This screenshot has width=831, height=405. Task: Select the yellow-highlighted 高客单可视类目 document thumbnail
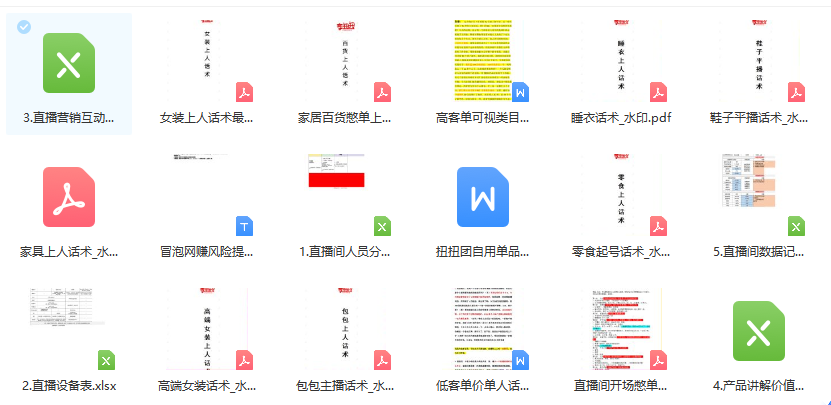483,61
